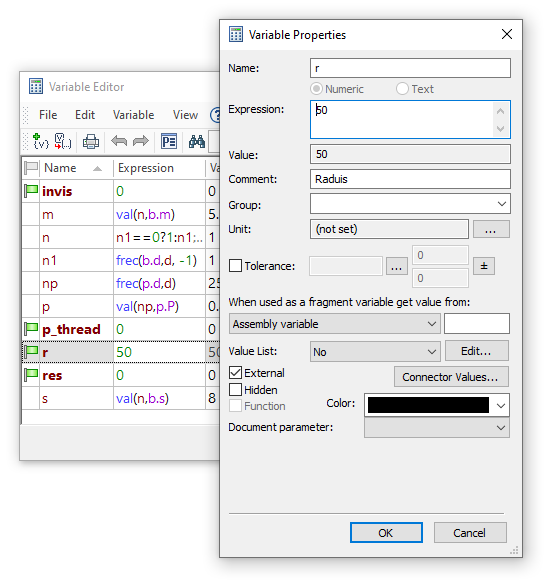The image size is (554, 587).
Task: Click the plus-minus tolerance button
Action: (x=484, y=266)
